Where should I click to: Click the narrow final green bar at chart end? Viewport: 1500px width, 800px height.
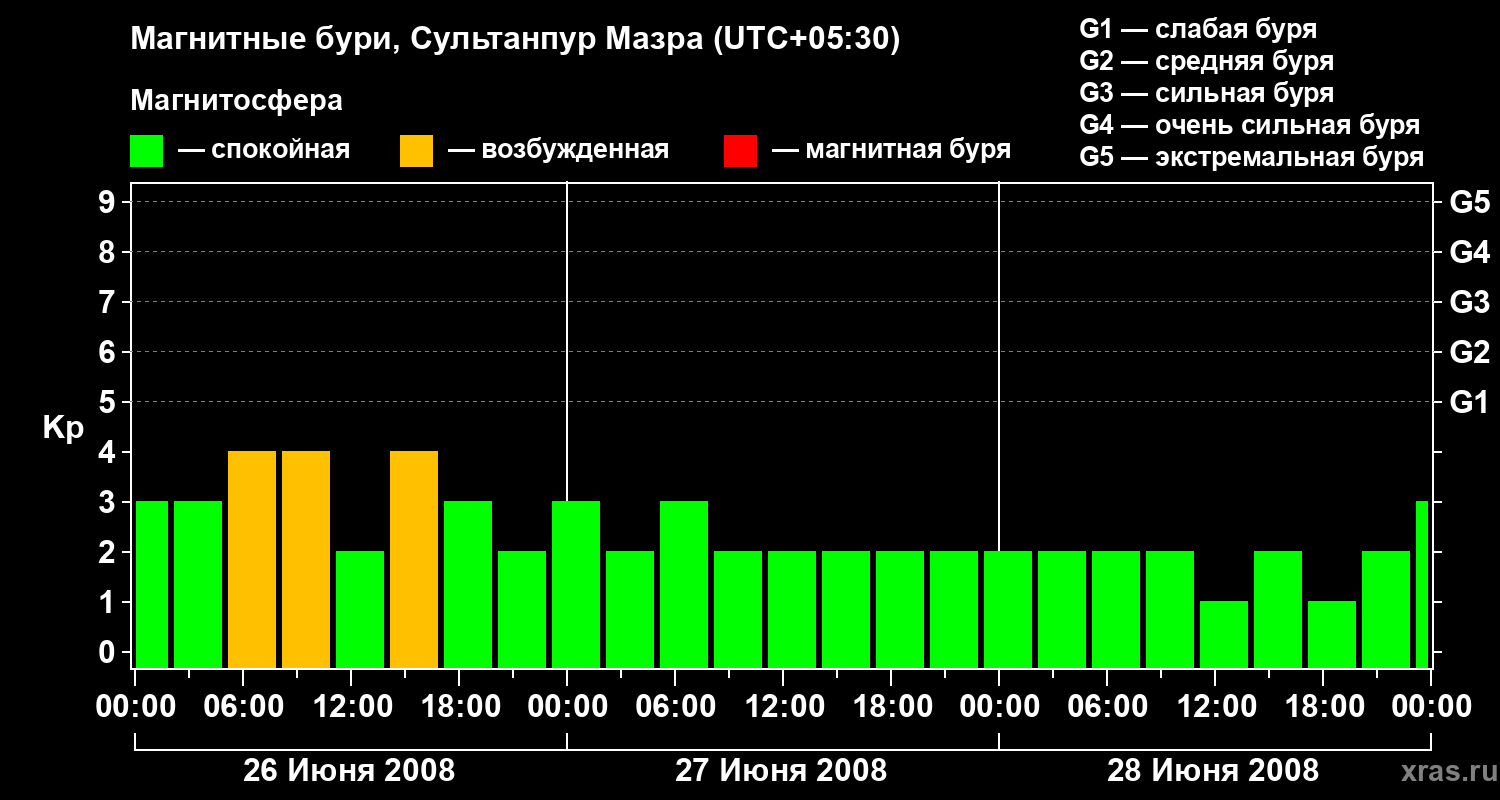tap(1422, 585)
